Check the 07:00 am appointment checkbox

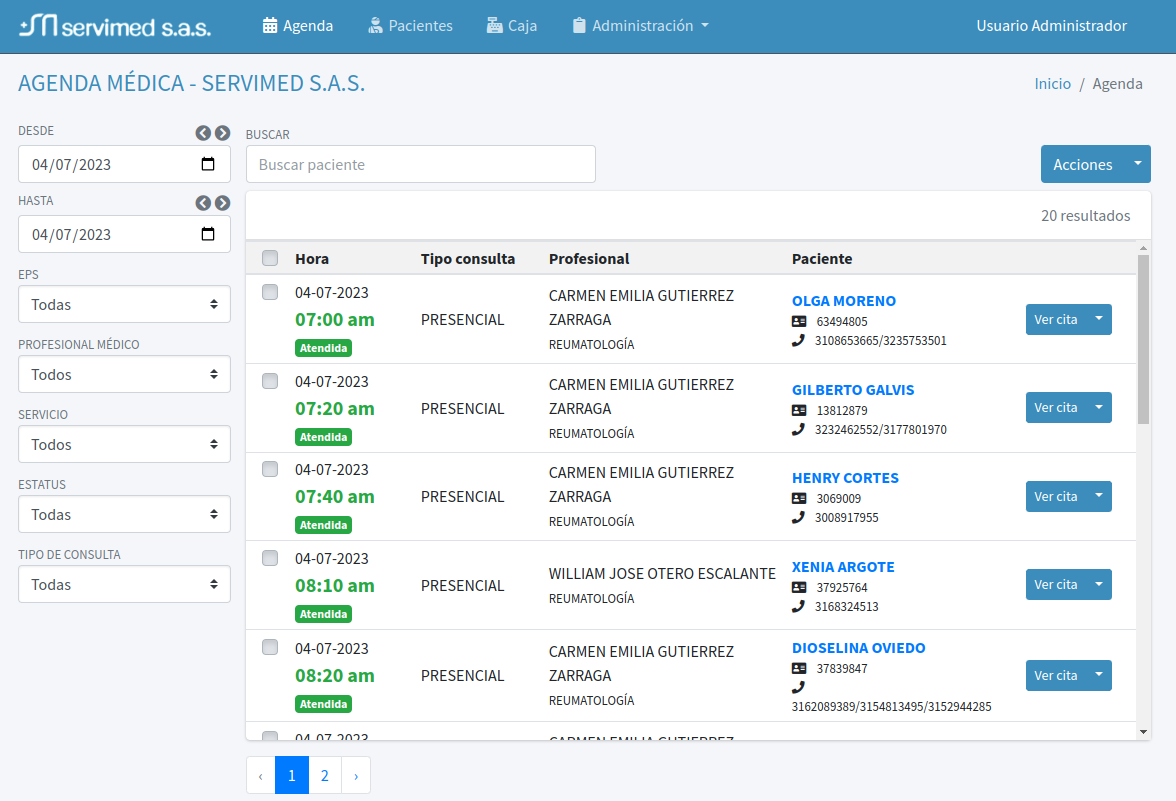270,292
